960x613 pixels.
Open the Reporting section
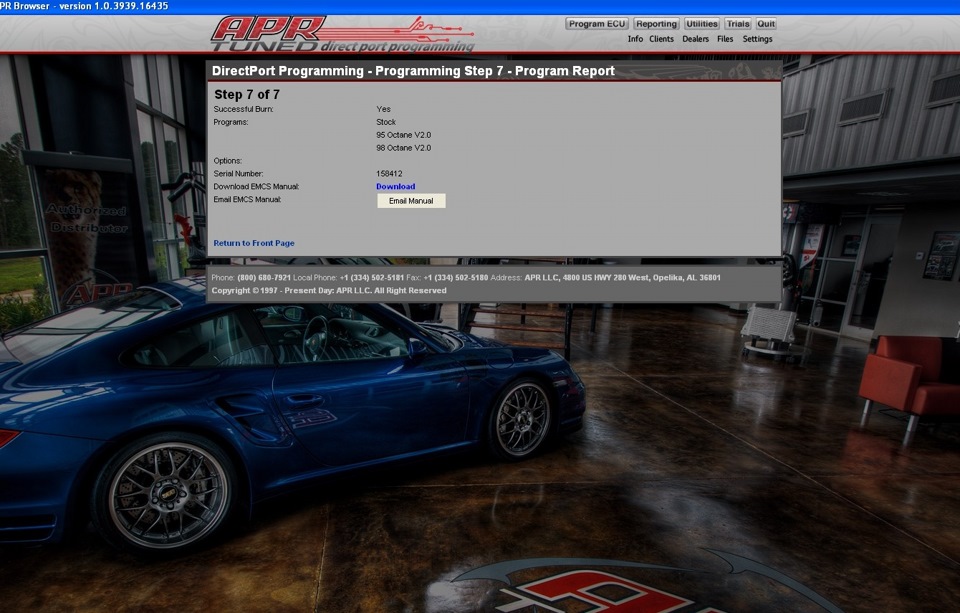pos(656,24)
